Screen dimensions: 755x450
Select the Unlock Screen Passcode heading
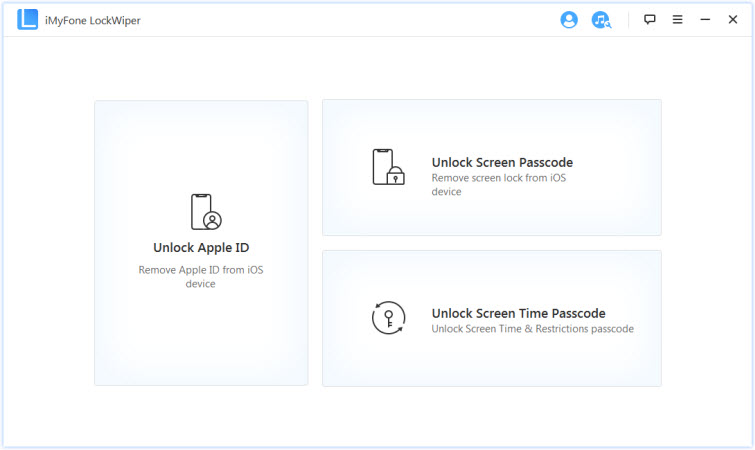pos(502,162)
